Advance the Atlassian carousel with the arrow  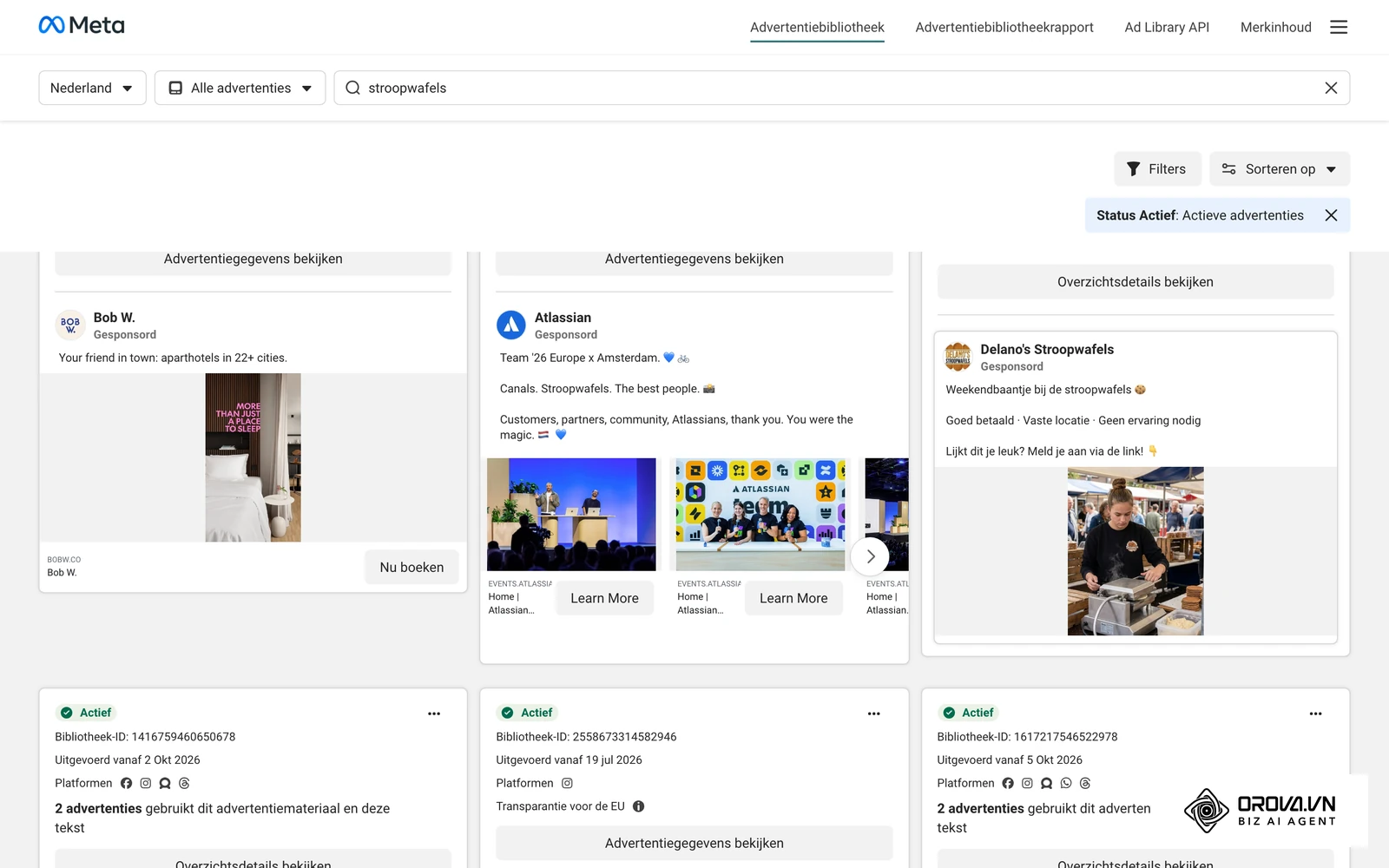(870, 556)
